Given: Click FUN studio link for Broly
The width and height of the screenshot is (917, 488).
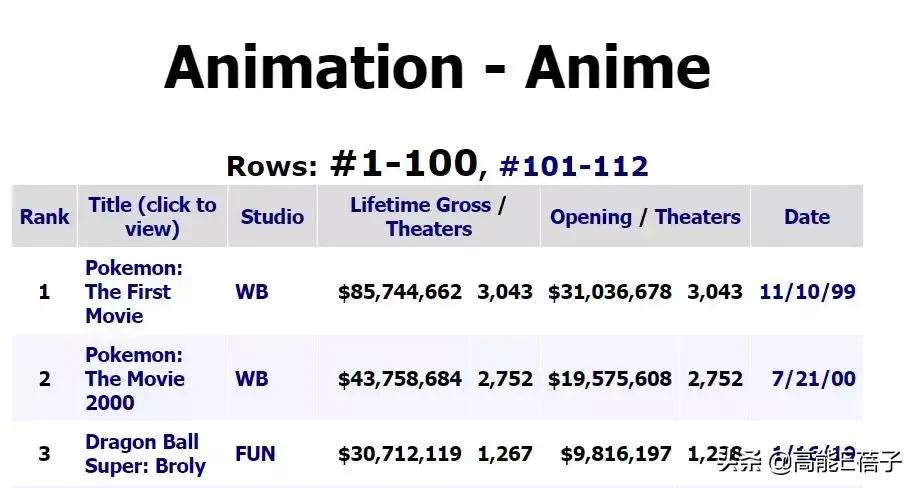Looking at the screenshot, I should 255,454.
